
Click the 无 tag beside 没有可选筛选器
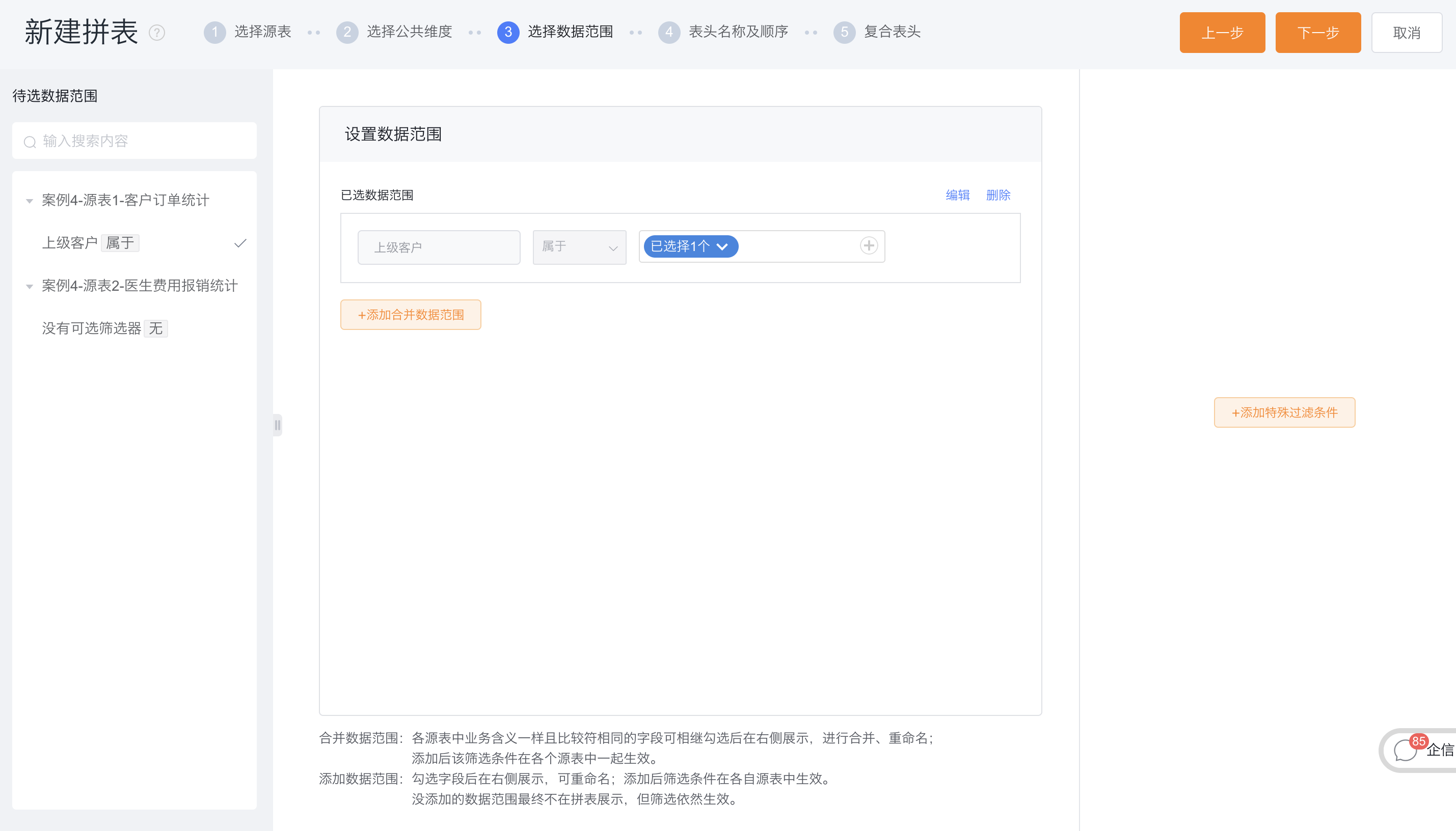click(155, 329)
